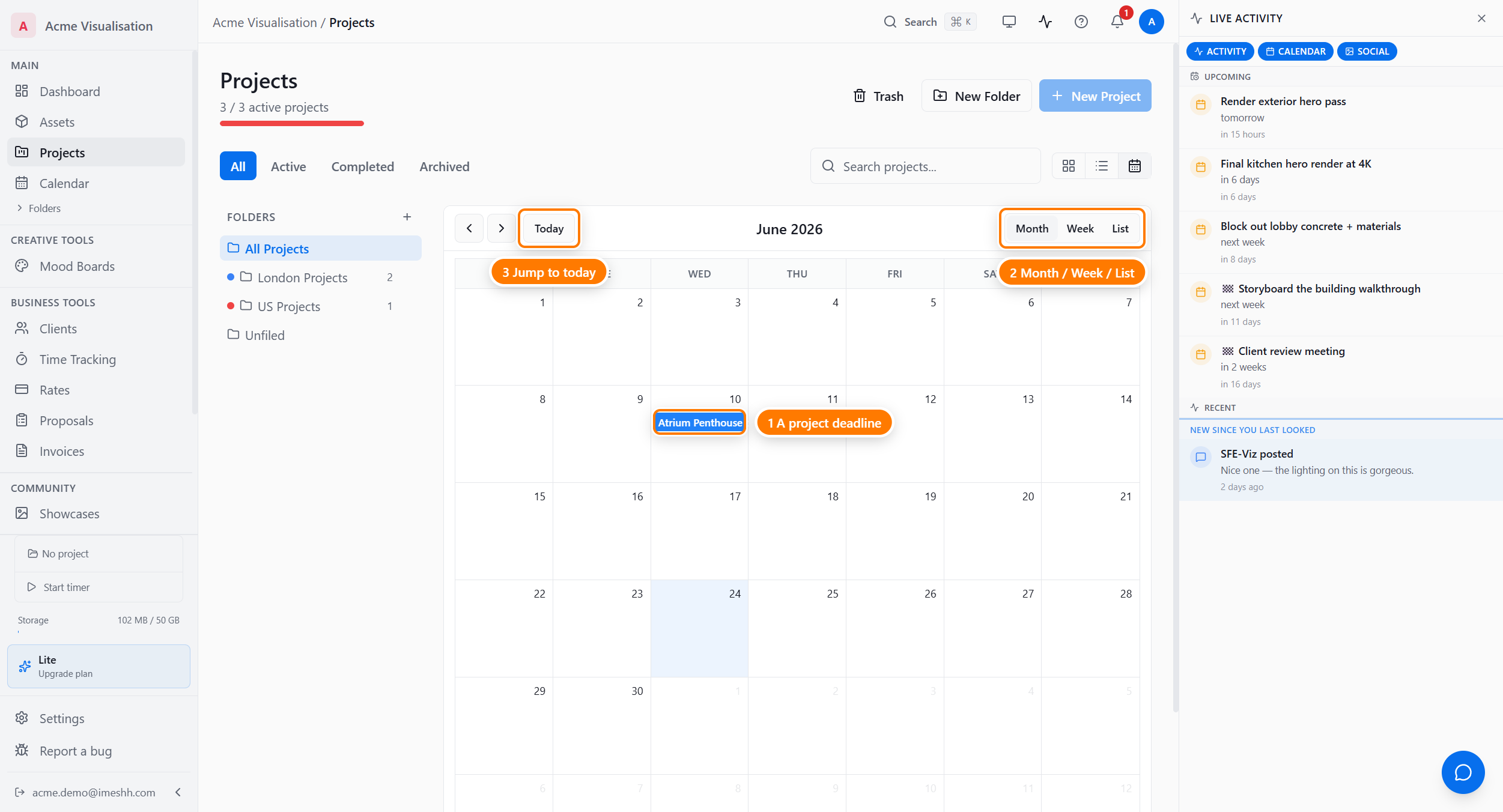Click the Acme Visualisation logo
1503x812 pixels.
23,26
